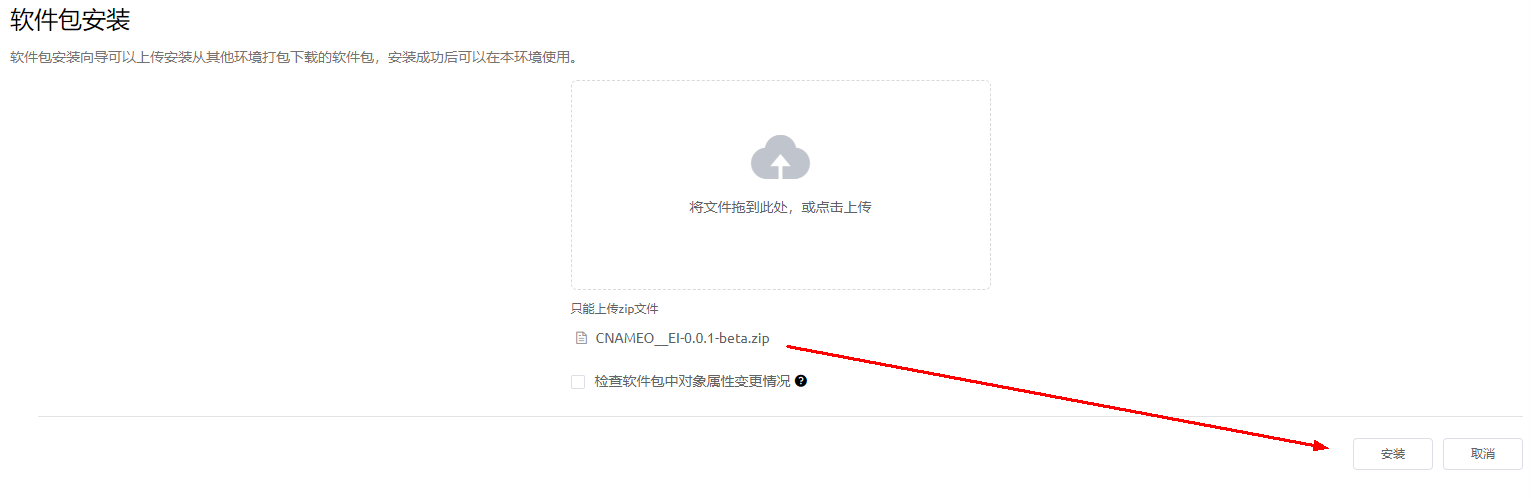Select uploaded file CNAMEO__EI-0.0.1-beta.zip
This screenshot has width=1531, height=498.
pyautogui.click(x=682, y=338)
